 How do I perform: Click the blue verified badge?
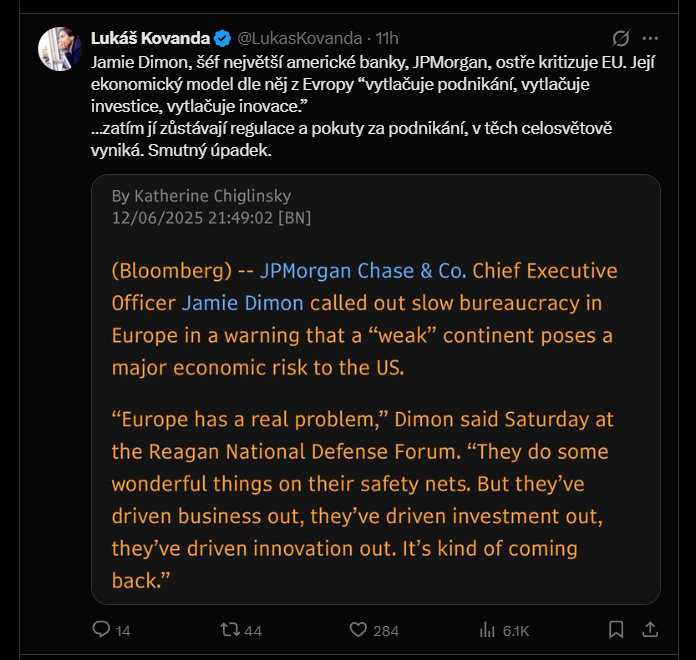pos(223,39)
